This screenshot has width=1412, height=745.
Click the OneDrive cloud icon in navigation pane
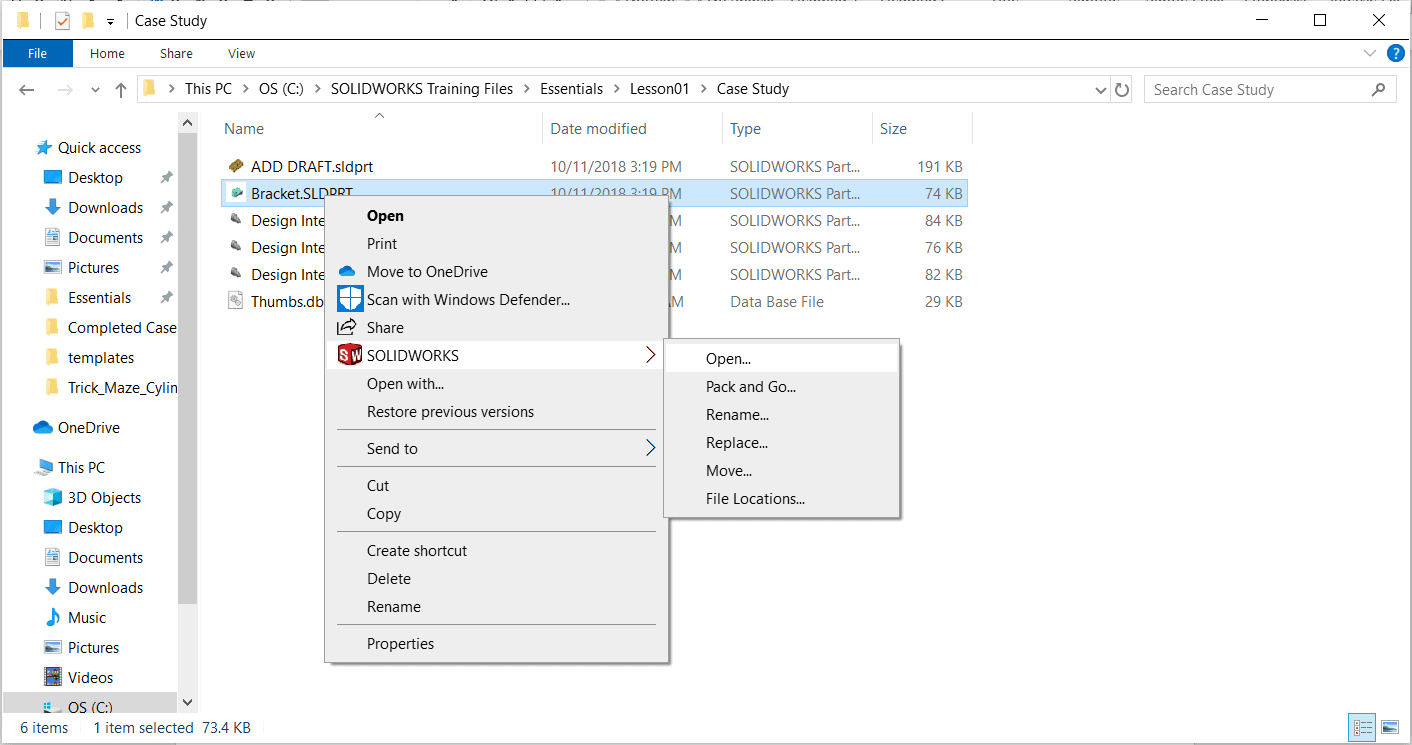coord(43,427)
